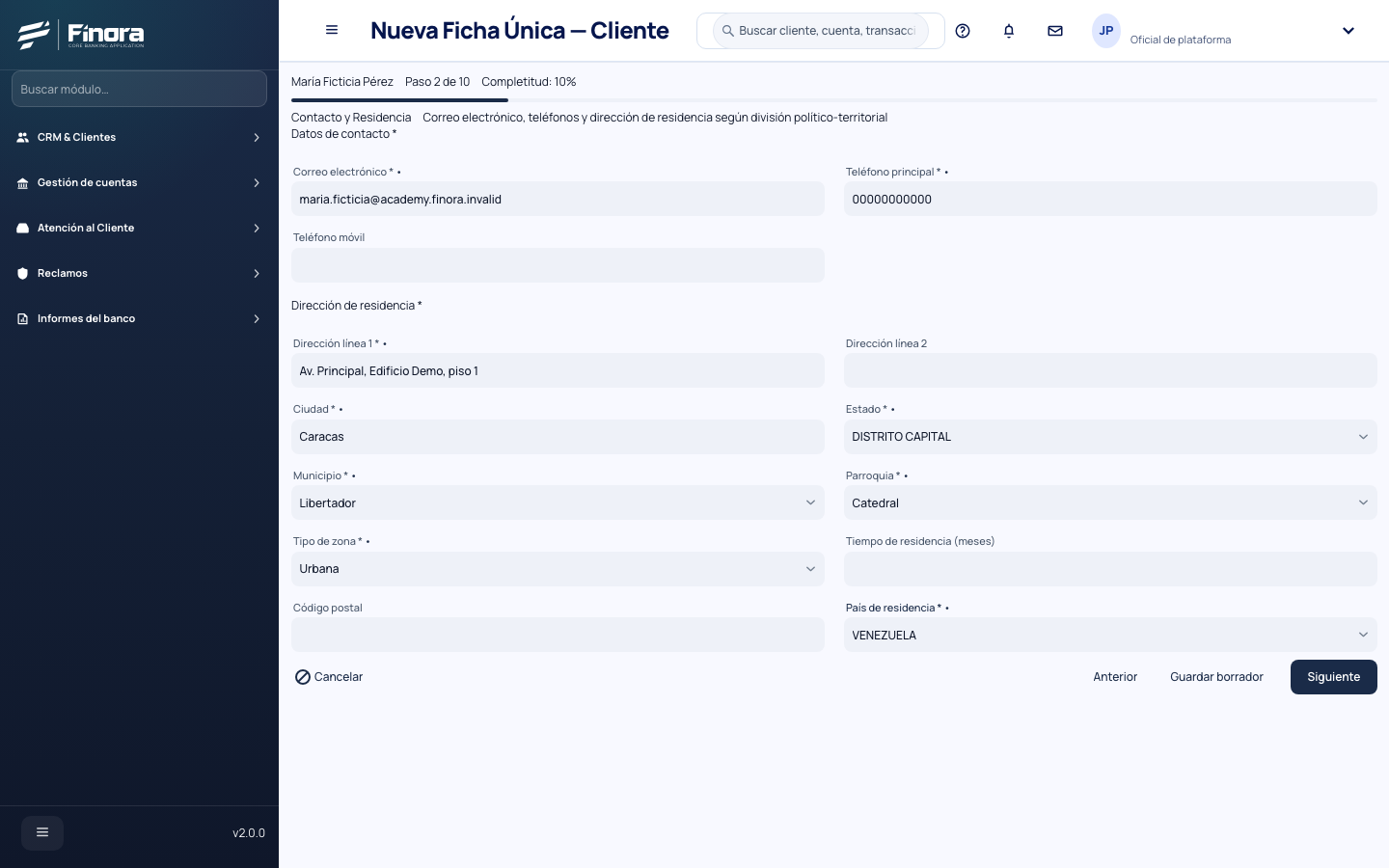The height and width of the screenshot is (868, 1389).
Task: Open the Parroquia dropdown
Action: point(1110,502)
